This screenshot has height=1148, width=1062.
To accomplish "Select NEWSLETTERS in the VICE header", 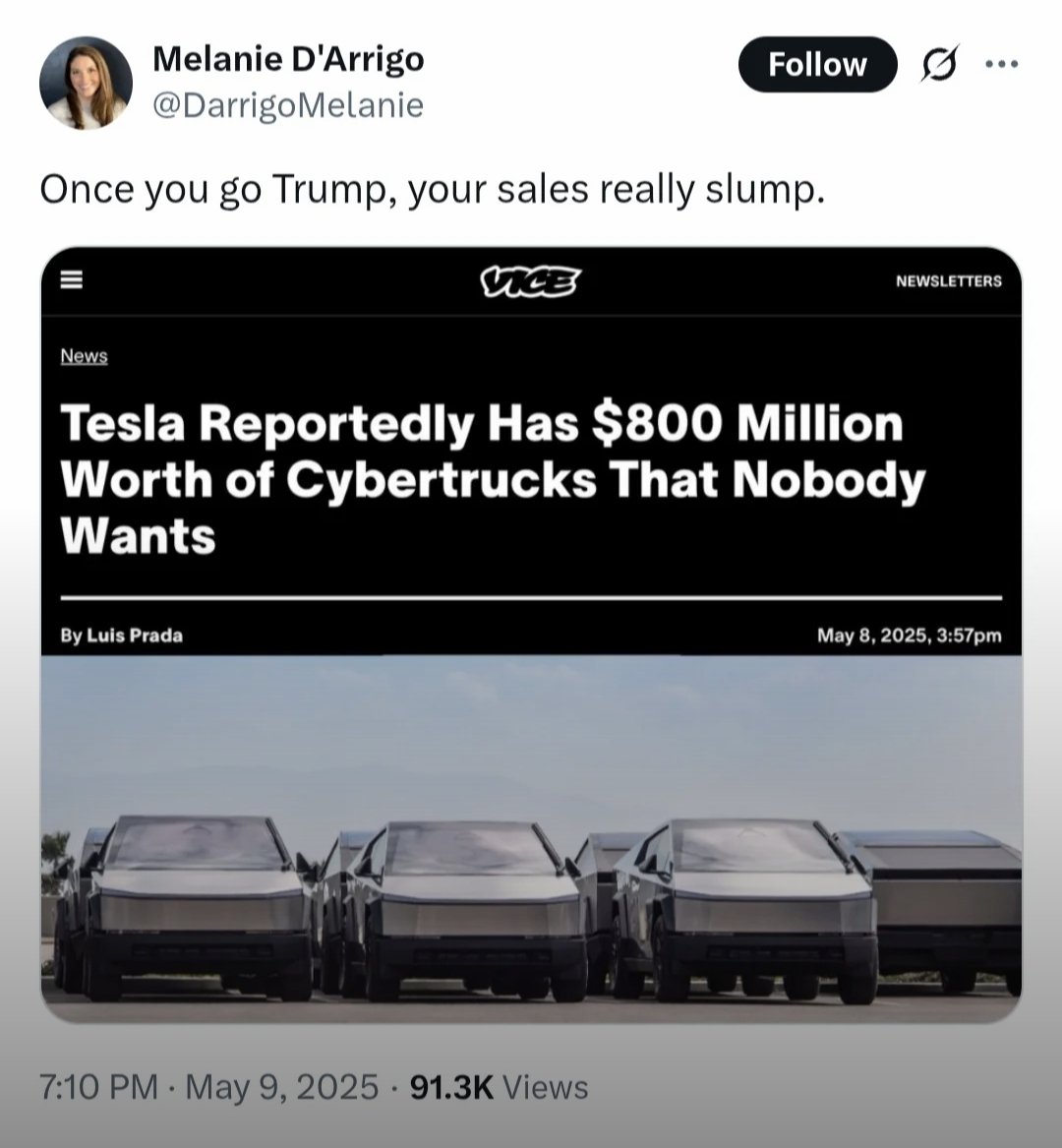I will pyautogui.click(x=948, y=281).
